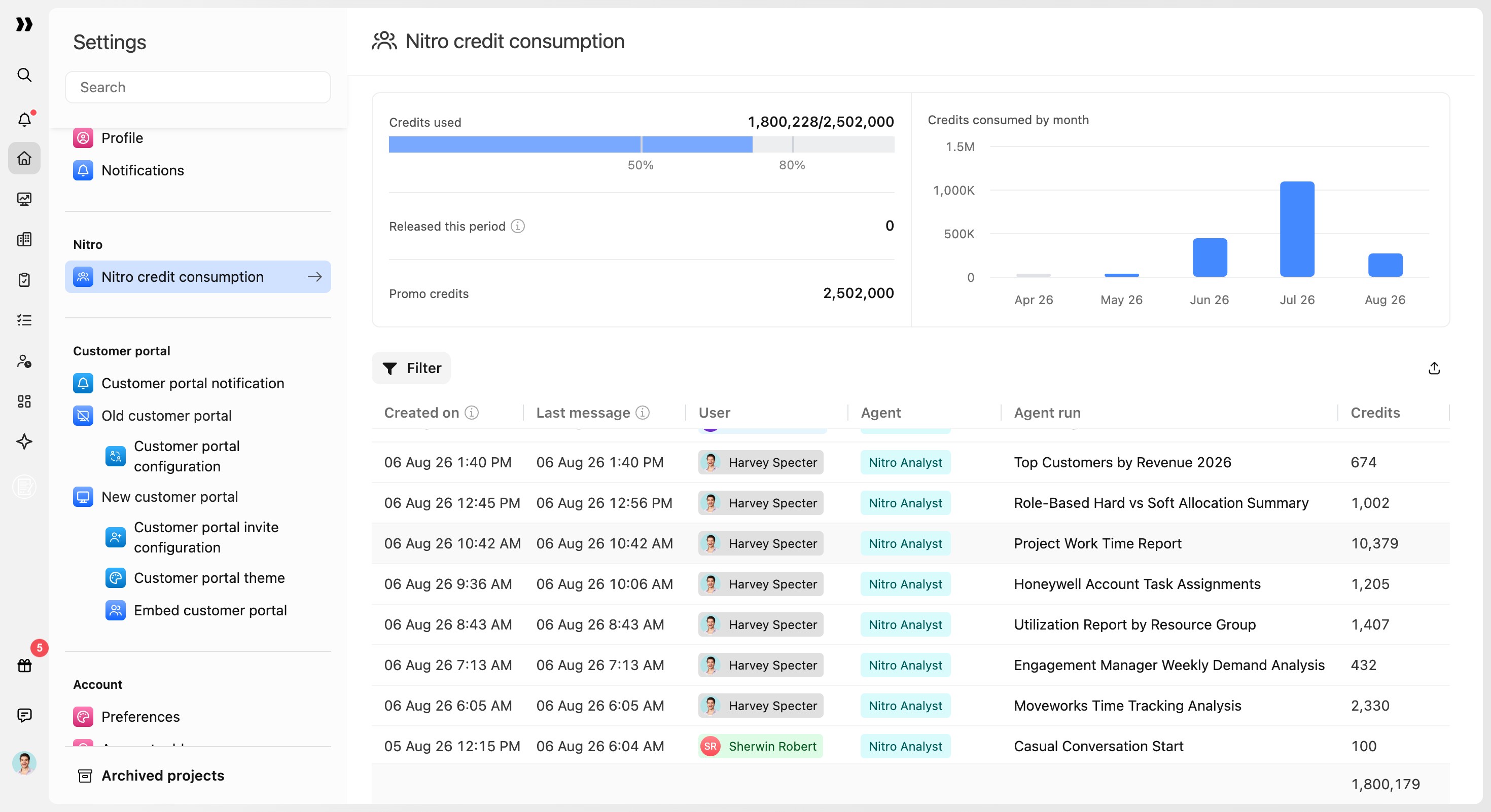The width and height of the screenshot is (1491, 812).
Task: Click the Old customer portal icon
Action: [83, 415]
